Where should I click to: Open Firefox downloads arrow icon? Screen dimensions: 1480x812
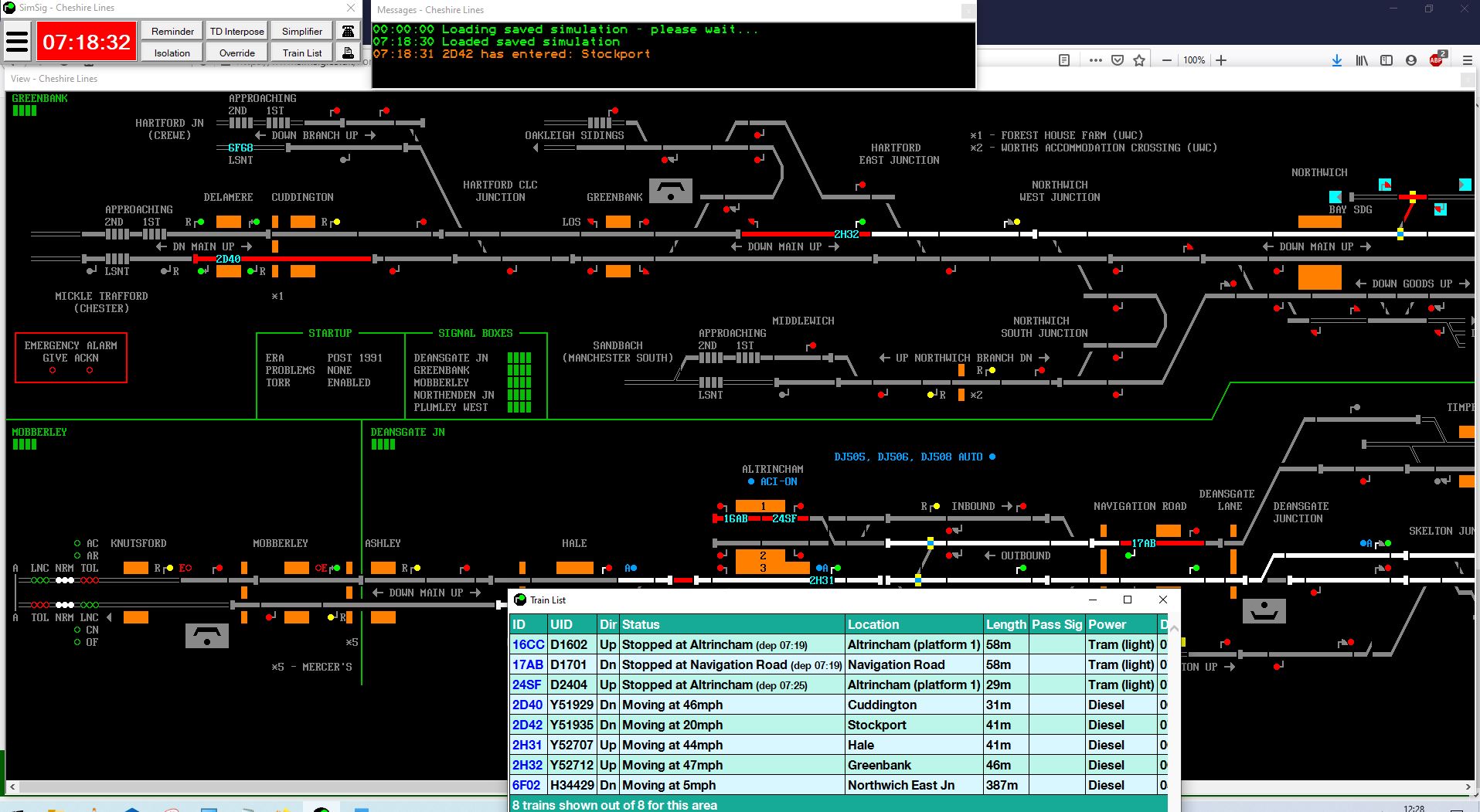click(1337, 60)
